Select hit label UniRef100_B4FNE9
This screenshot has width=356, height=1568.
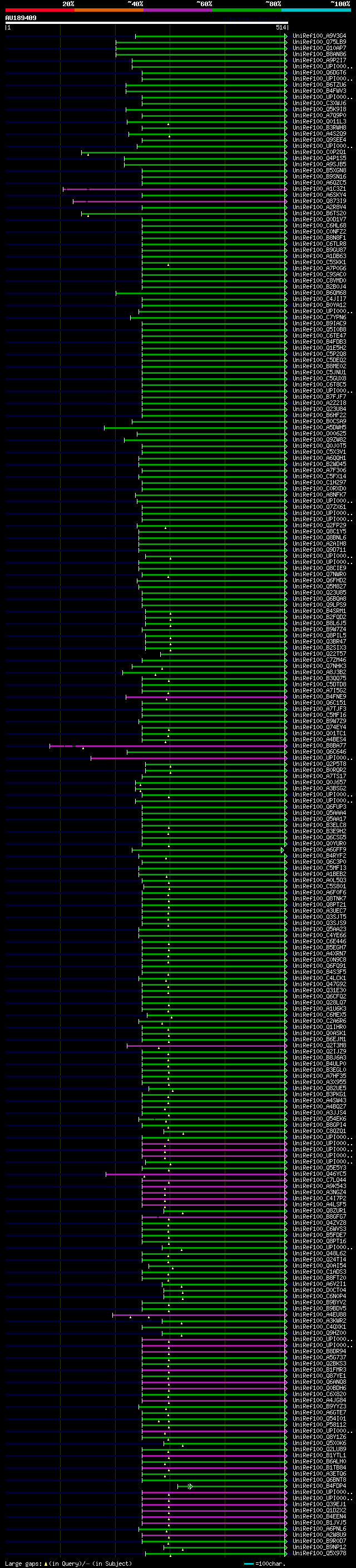coord(319,696)
